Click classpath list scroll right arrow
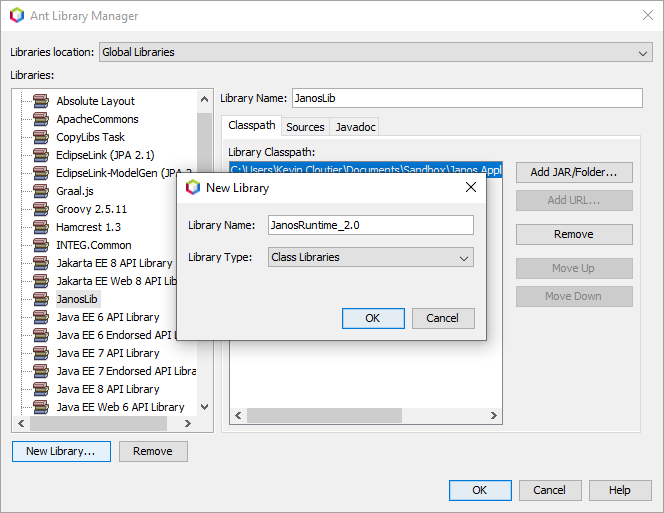The image size is (664, 513). [494, 416]
